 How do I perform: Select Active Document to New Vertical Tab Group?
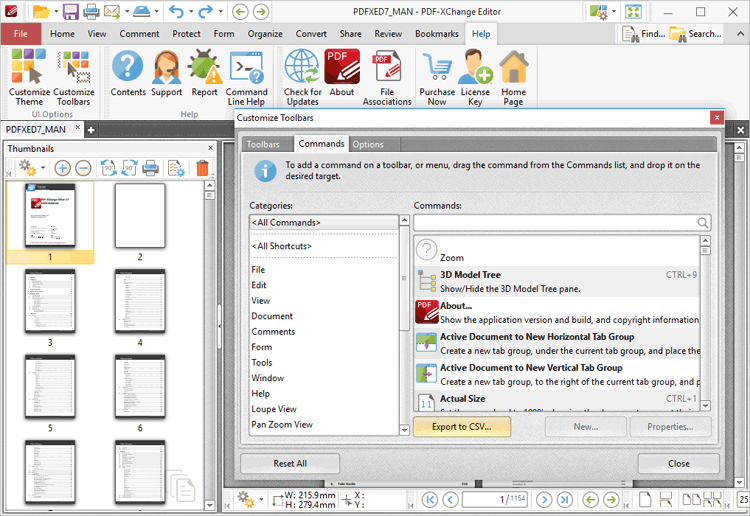(556, 375)
